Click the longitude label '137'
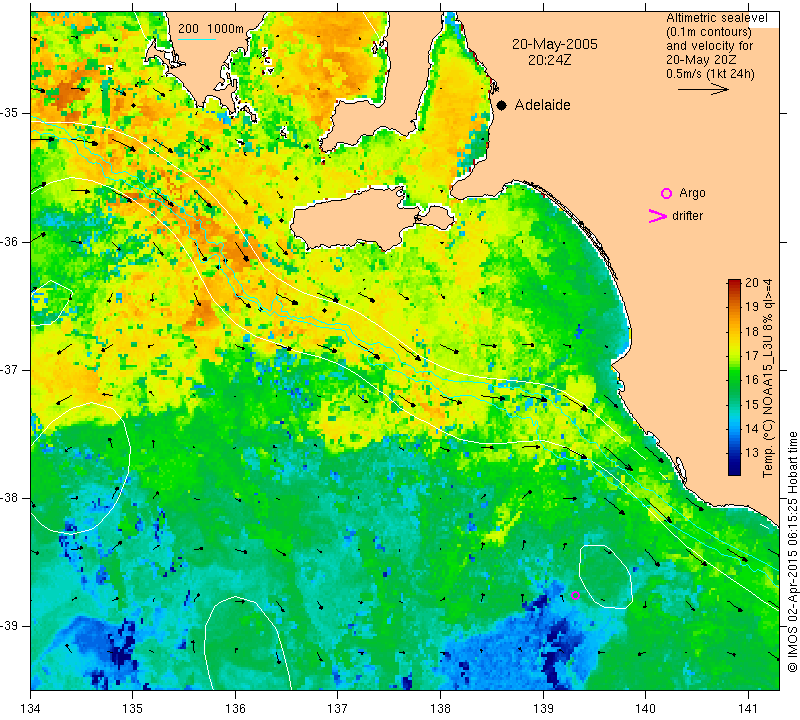The height and width of the screenshot is (720, 800). pyautogui.click(x=338, y=709)
